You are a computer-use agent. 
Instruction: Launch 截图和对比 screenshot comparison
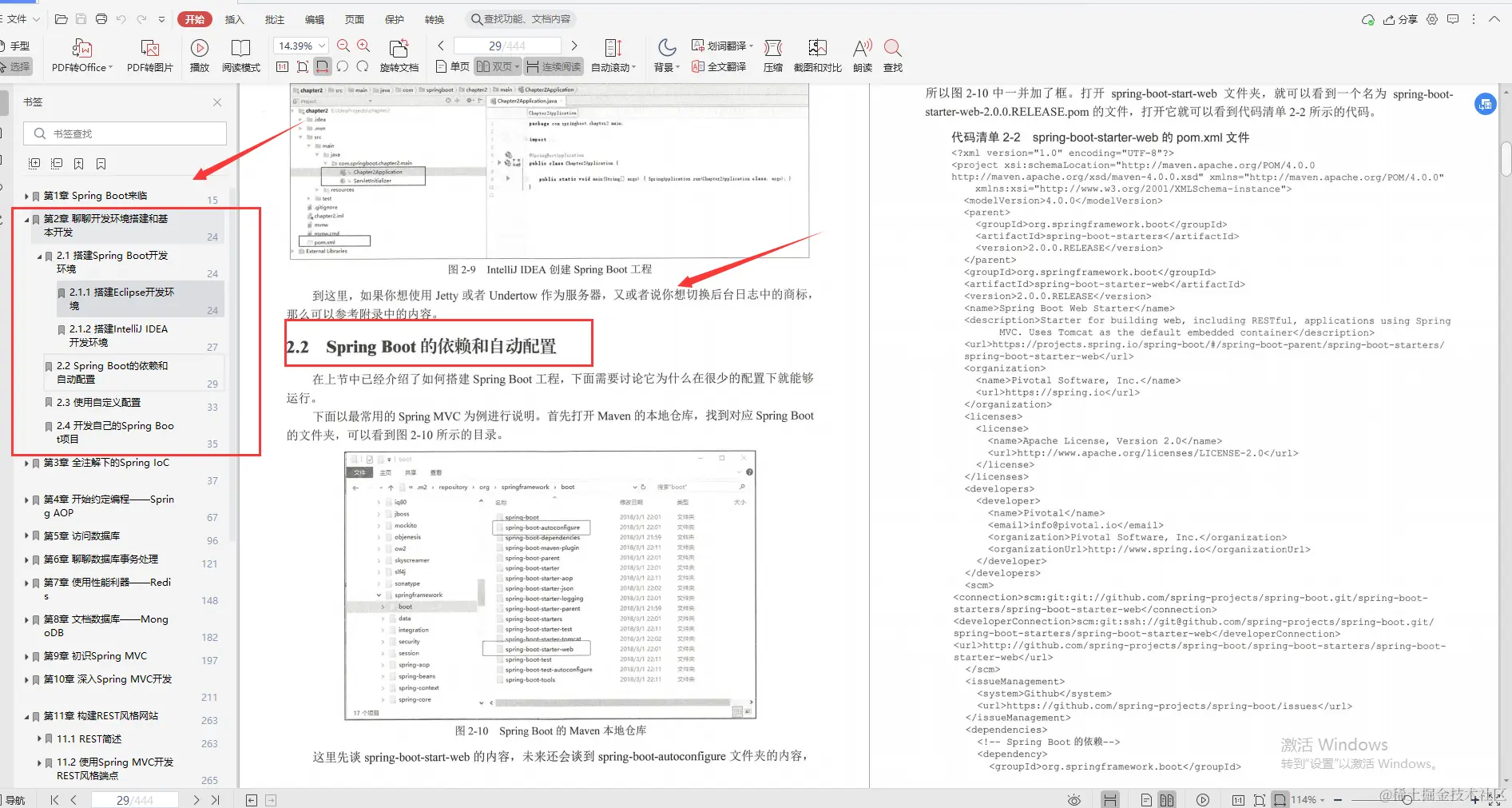point(816,54)
